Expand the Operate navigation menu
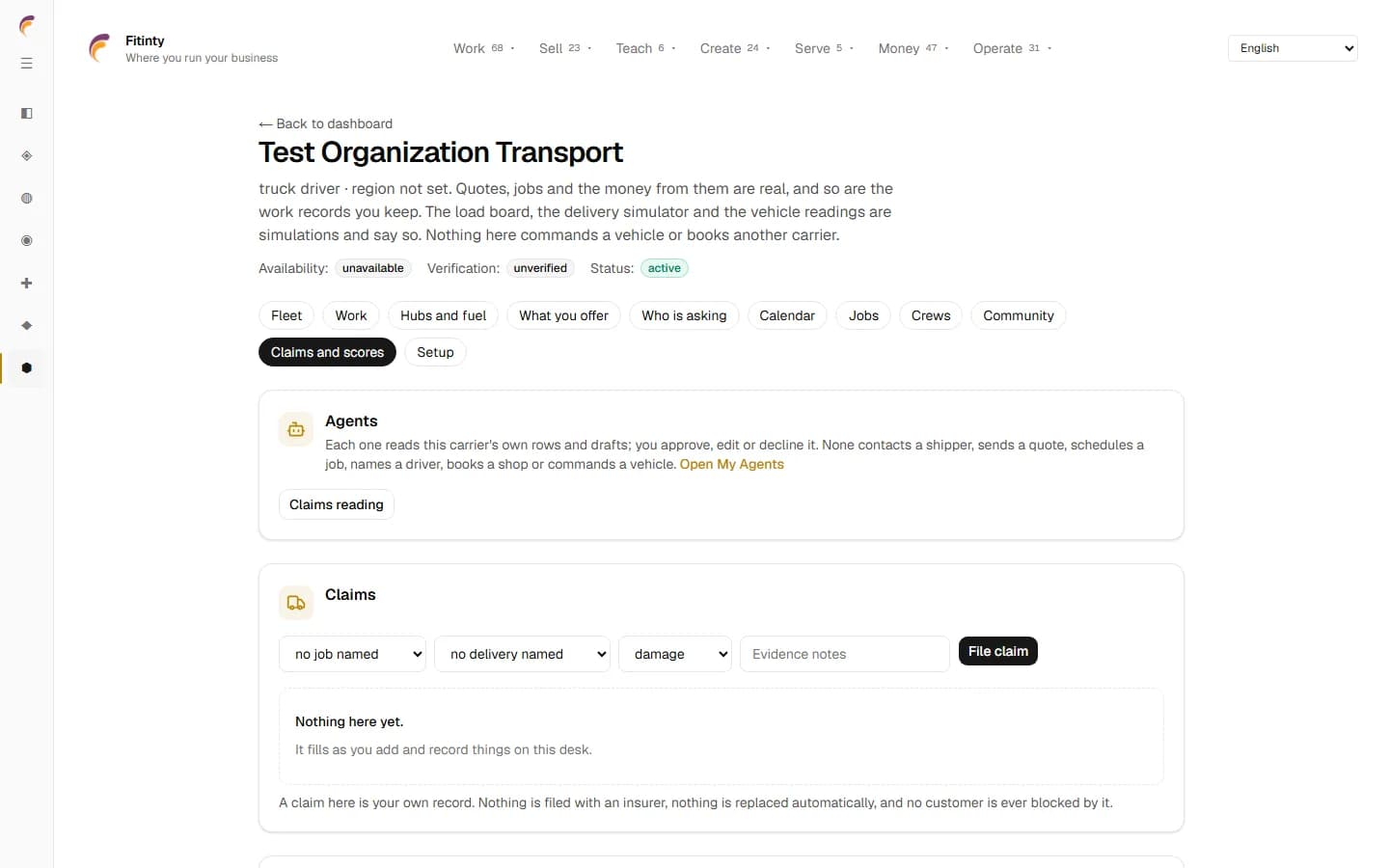 1012,48
